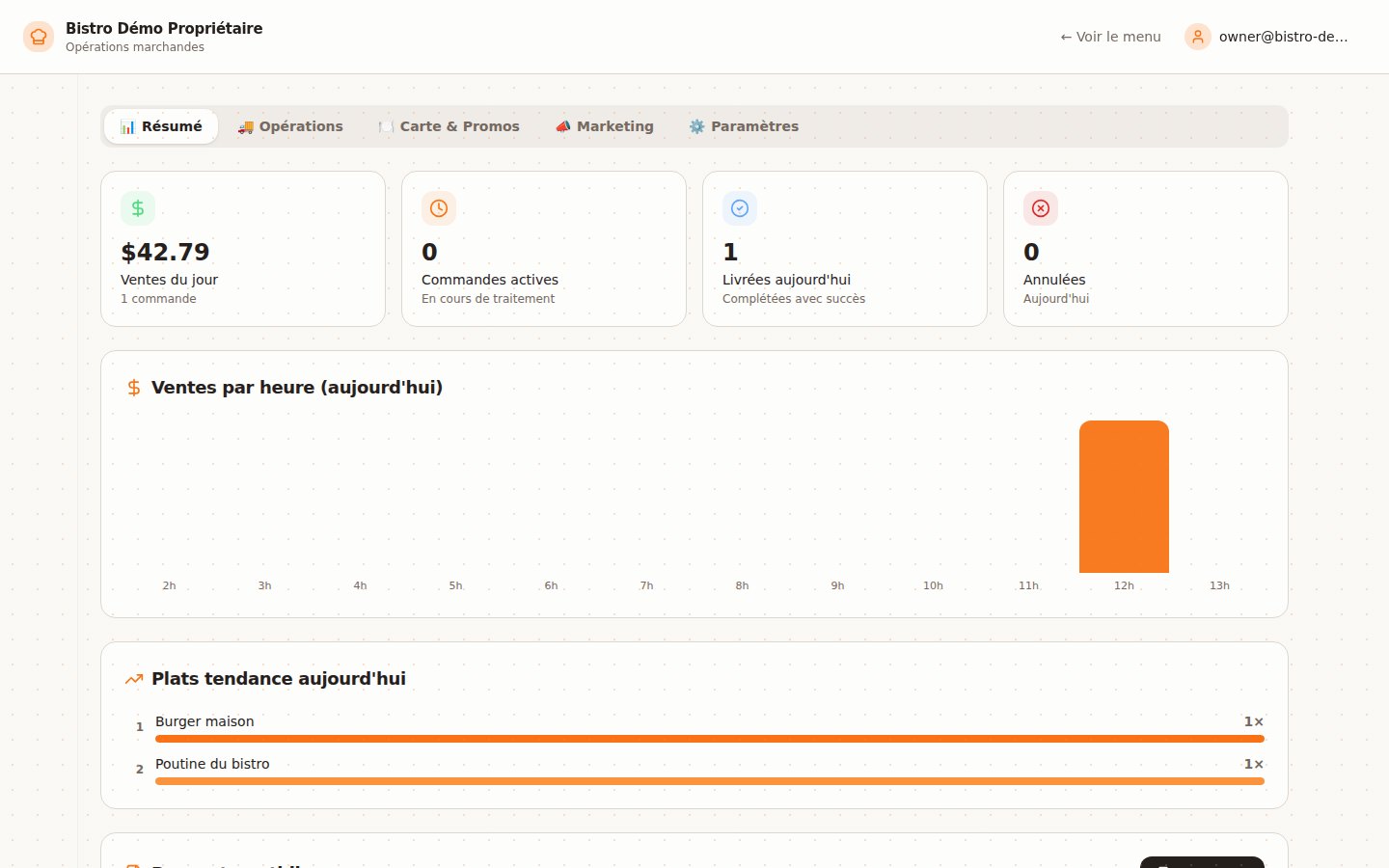Click the 8h axis label
Viewport: 1389px width, 868px height.
pos(742,585)
